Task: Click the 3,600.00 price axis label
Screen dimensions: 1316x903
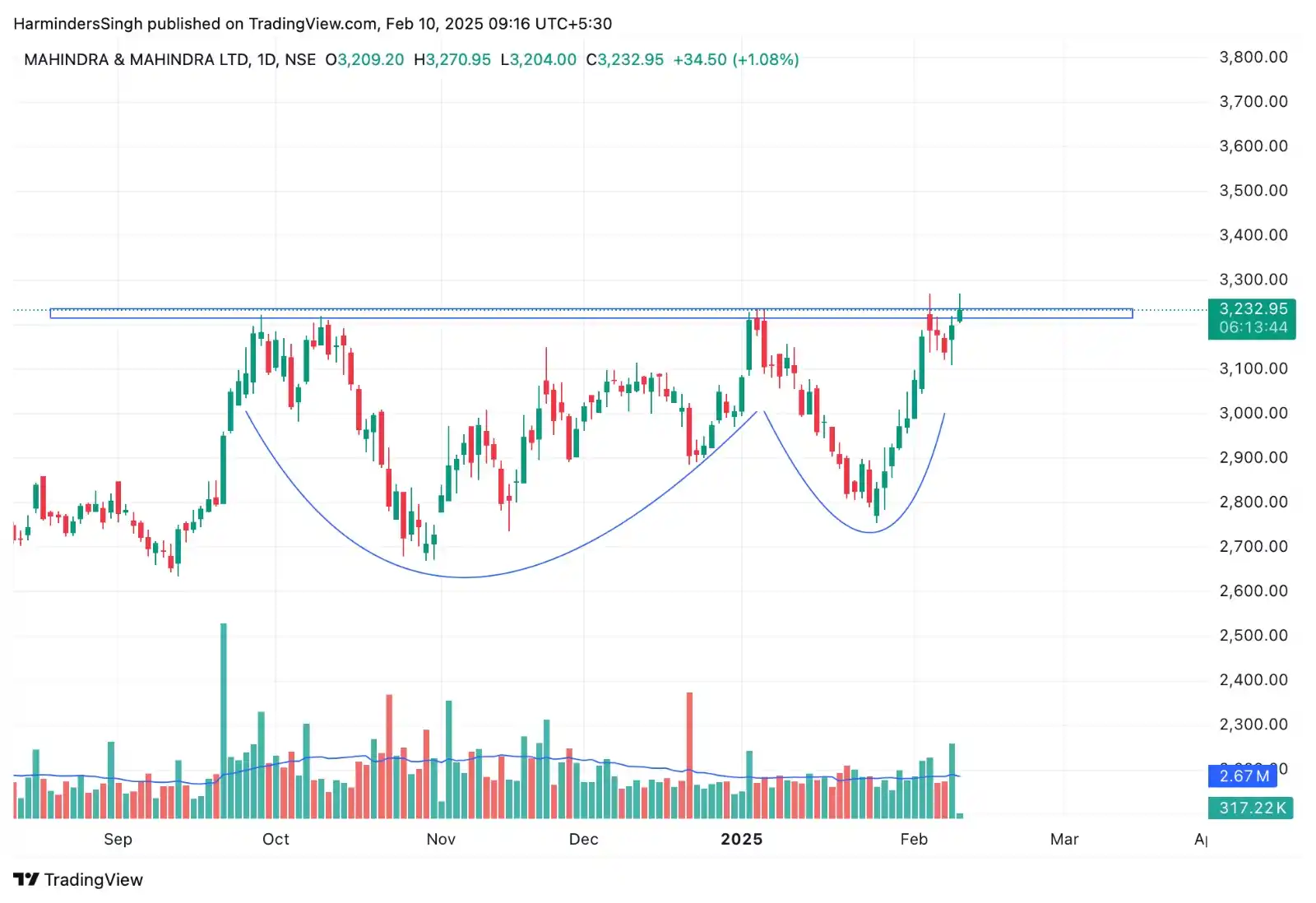Action: tap(1253, 146)
